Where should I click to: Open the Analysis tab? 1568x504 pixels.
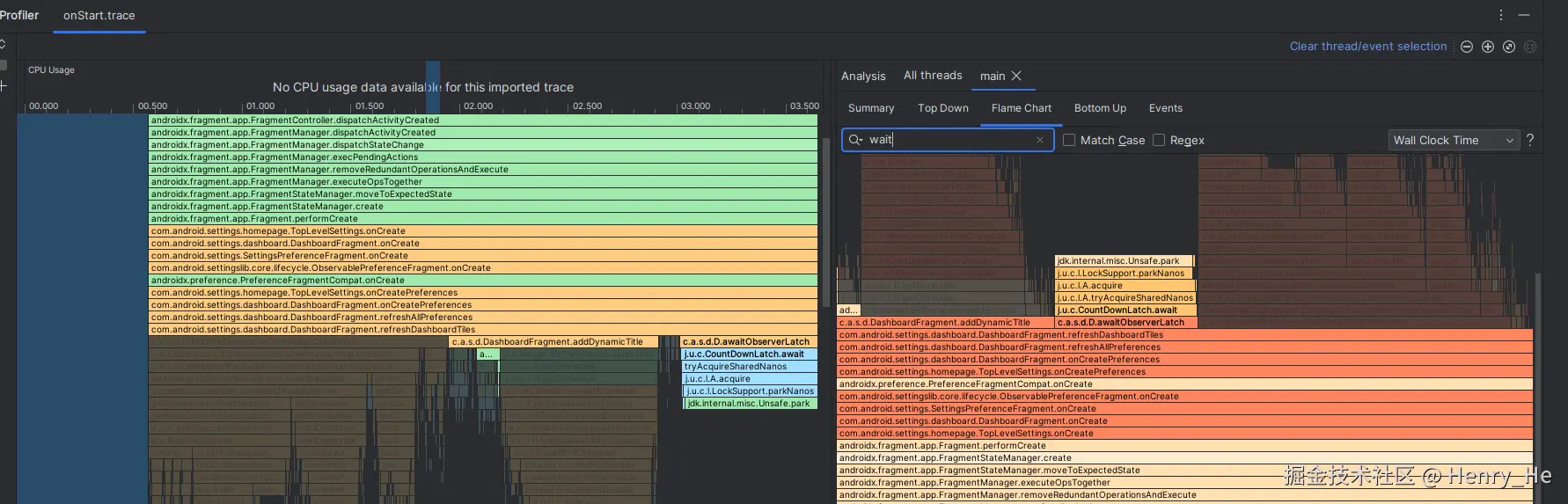point(863,76)
